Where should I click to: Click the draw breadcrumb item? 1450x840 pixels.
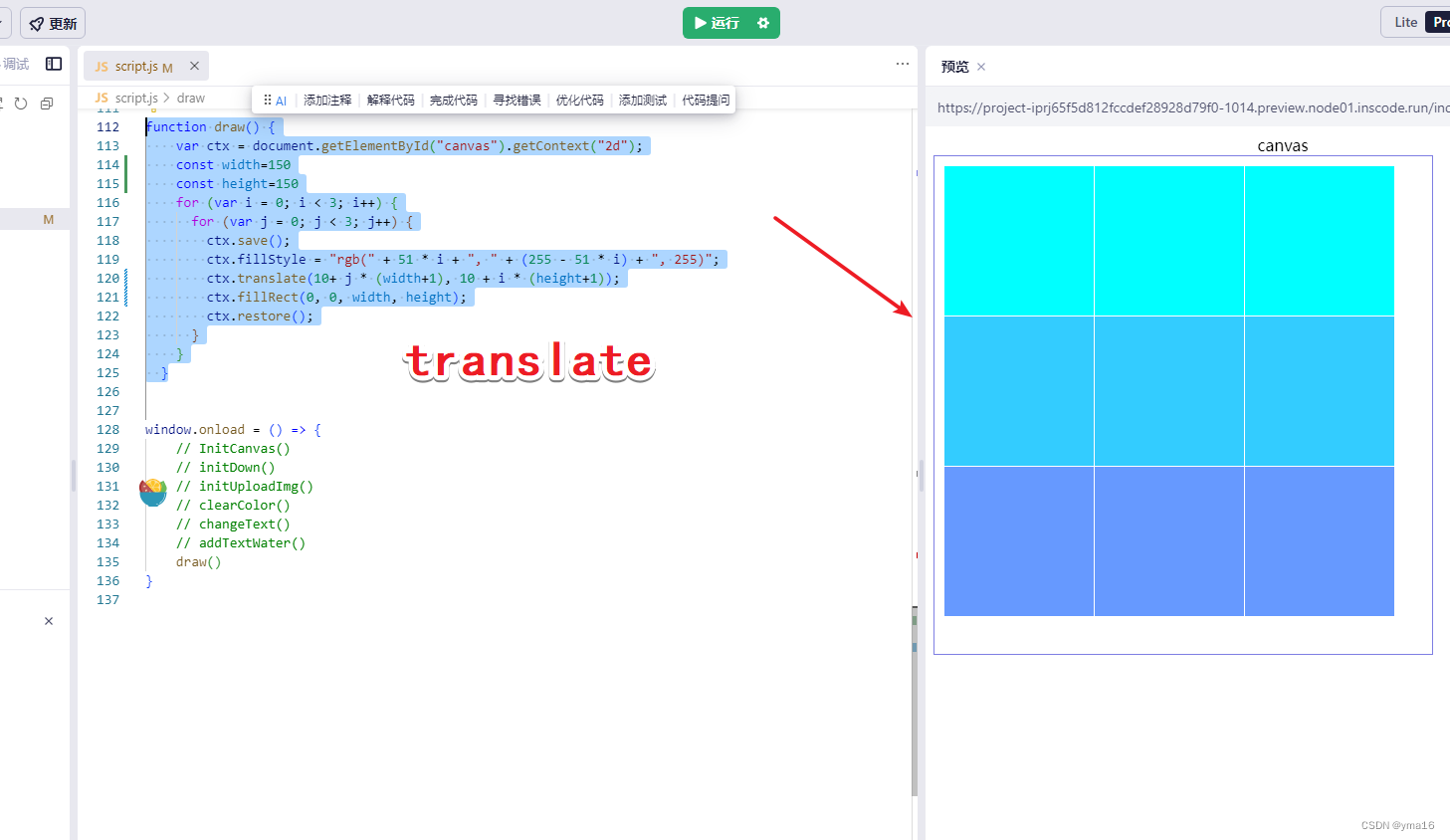click(191, 99)
